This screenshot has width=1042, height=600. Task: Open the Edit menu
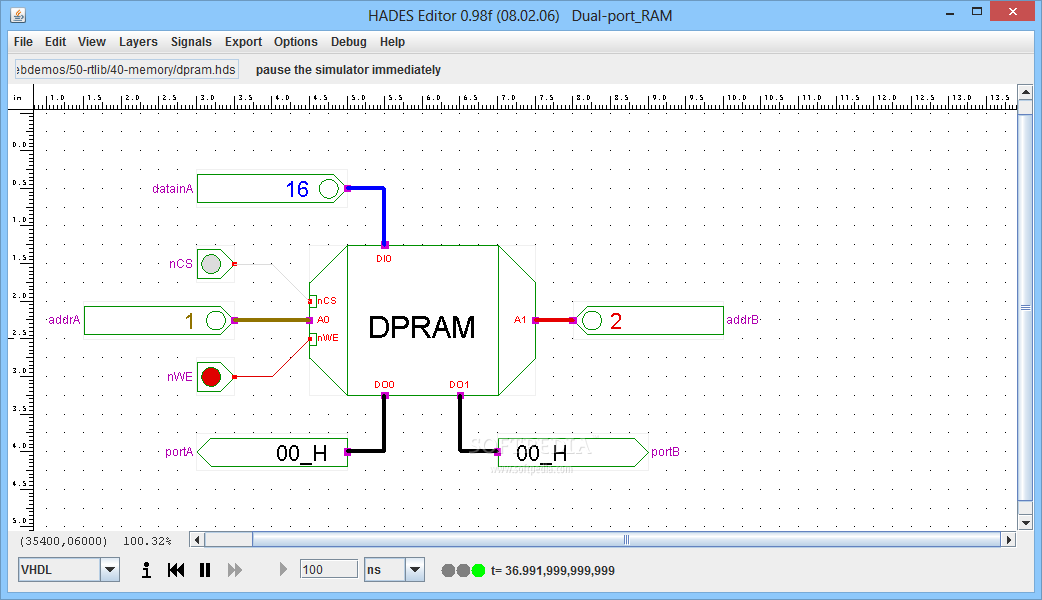pyautogui.click(x=55, y=42)
